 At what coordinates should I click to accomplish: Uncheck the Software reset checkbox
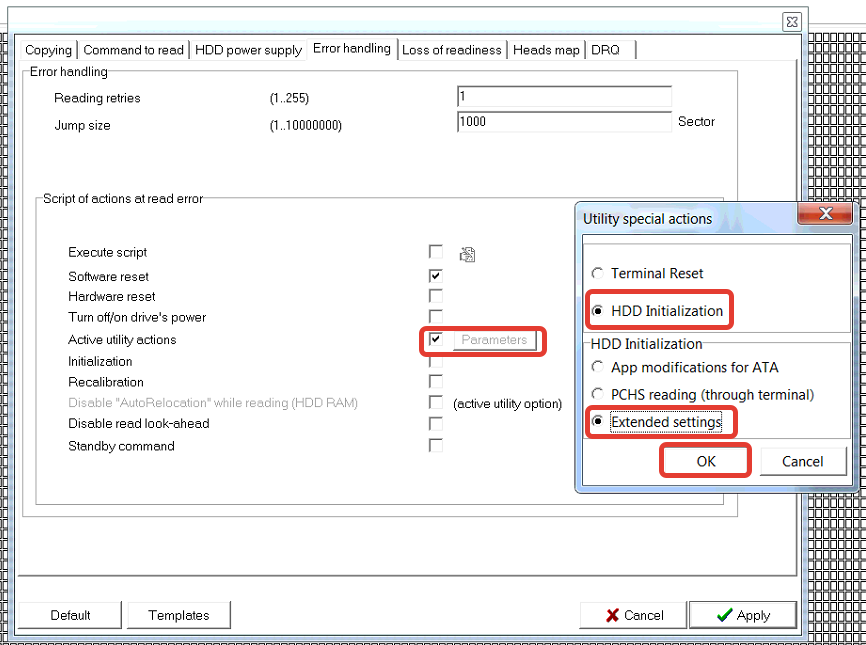point(435,276)
